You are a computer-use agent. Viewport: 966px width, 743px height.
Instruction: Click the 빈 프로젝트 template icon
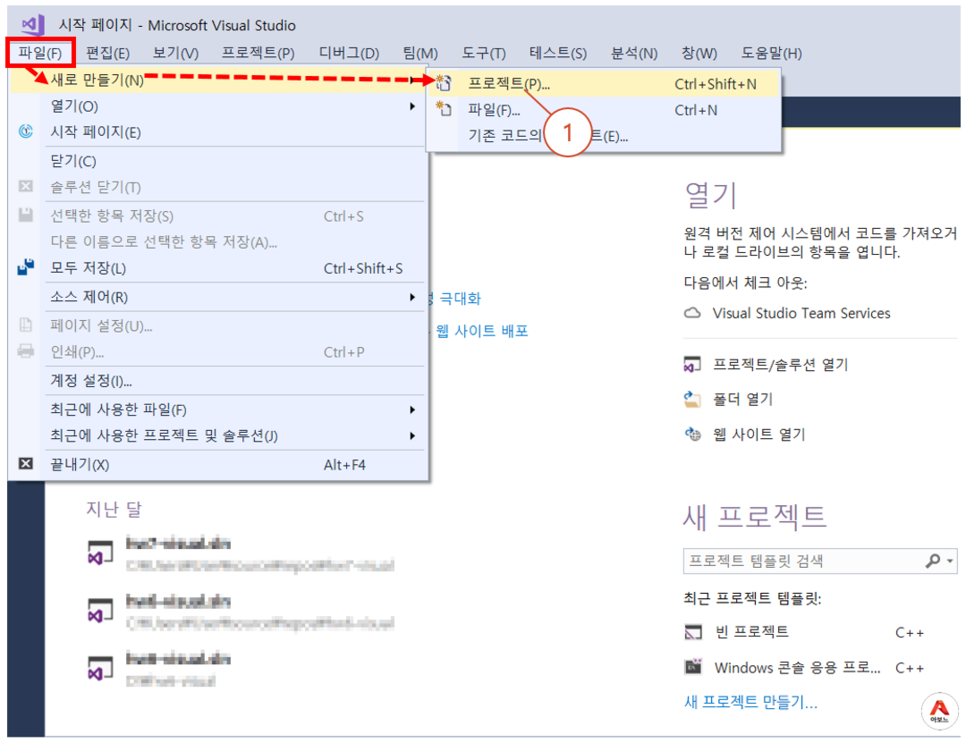(x=693, y=631)
